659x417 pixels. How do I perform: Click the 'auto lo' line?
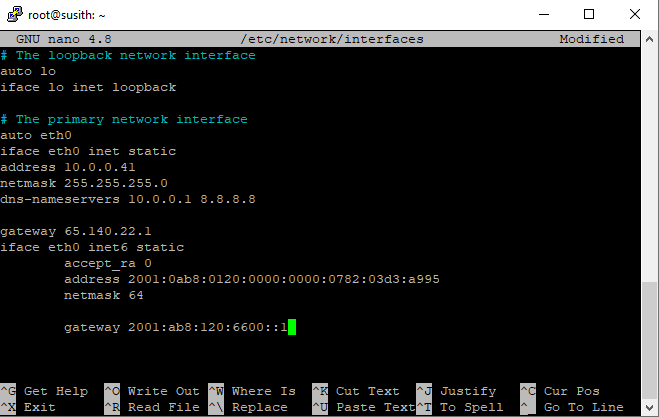tap(28, 71)
